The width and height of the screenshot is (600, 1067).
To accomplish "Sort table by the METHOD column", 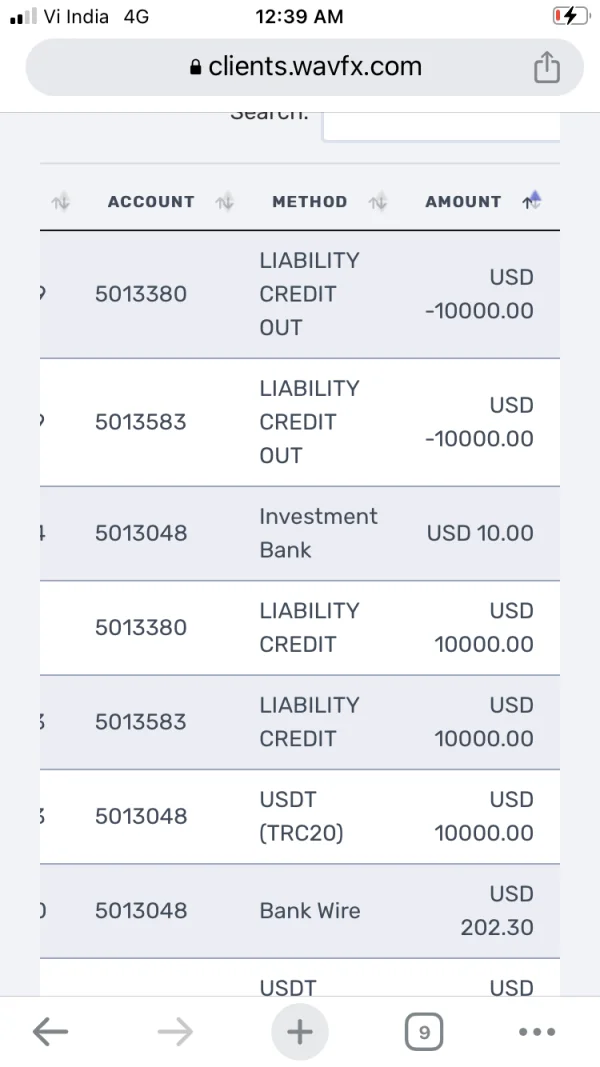I will point(309,202).
